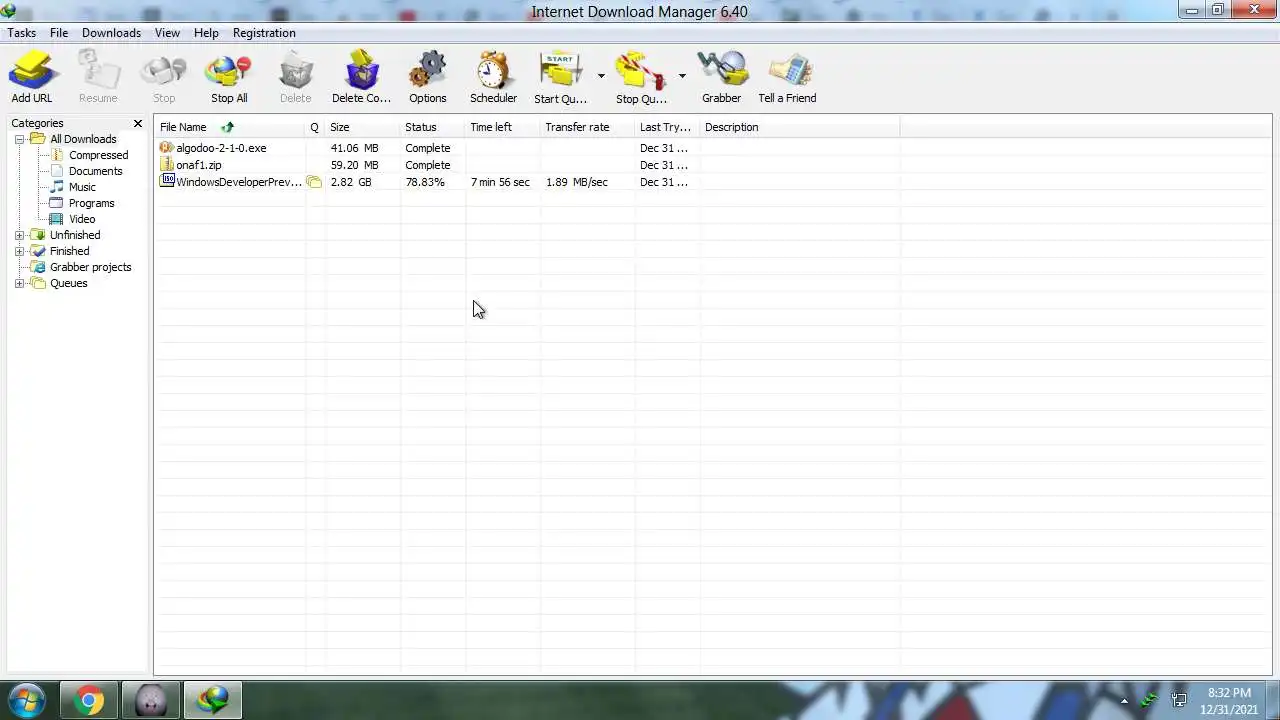The height and width of the screenshot is (720, 1280).
Task: Select the onaf1.zip download row
Action: pyautogui.click(x=713, y=165)
